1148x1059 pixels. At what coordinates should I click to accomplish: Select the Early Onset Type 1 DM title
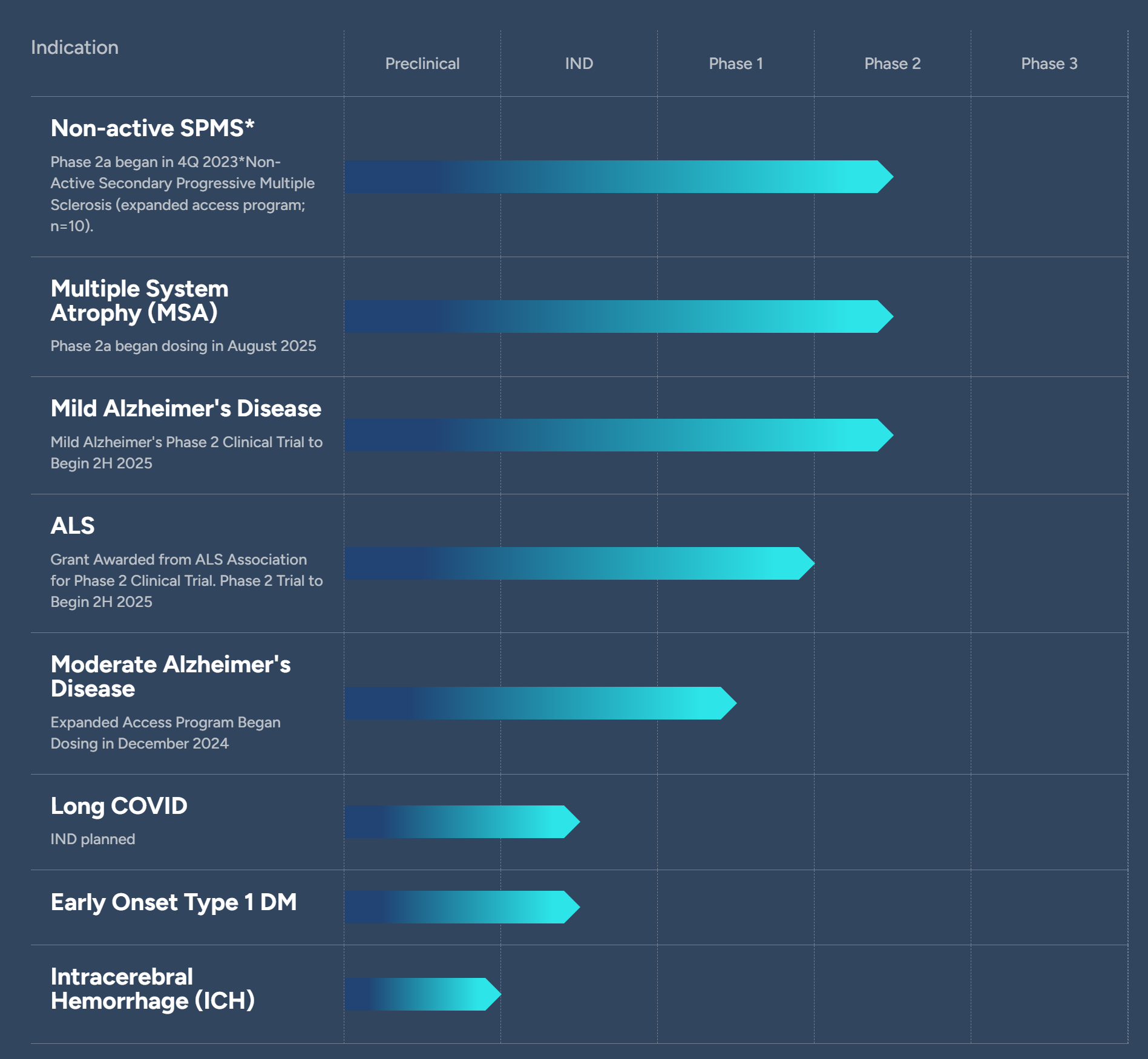pos(174,902)
